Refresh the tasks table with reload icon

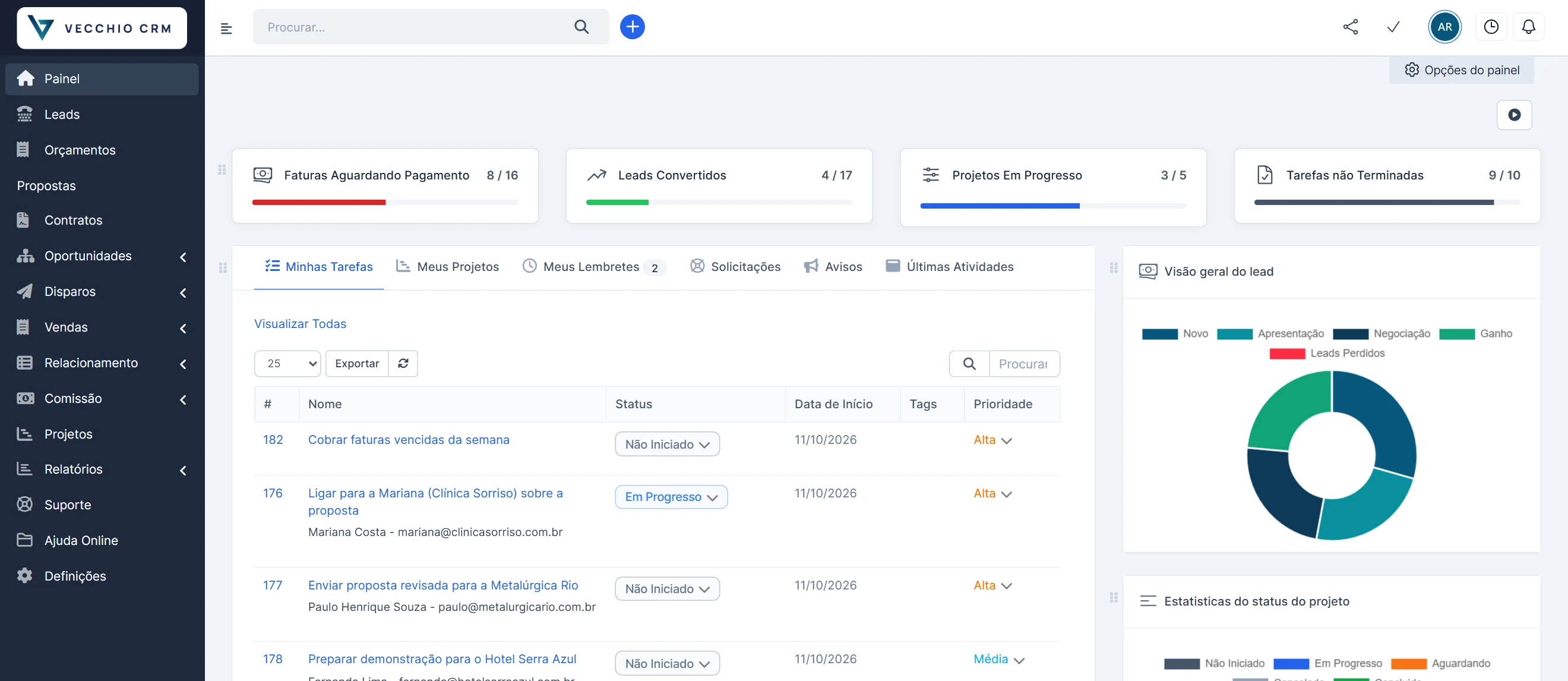pyautogui.click(x=403, y=363)
